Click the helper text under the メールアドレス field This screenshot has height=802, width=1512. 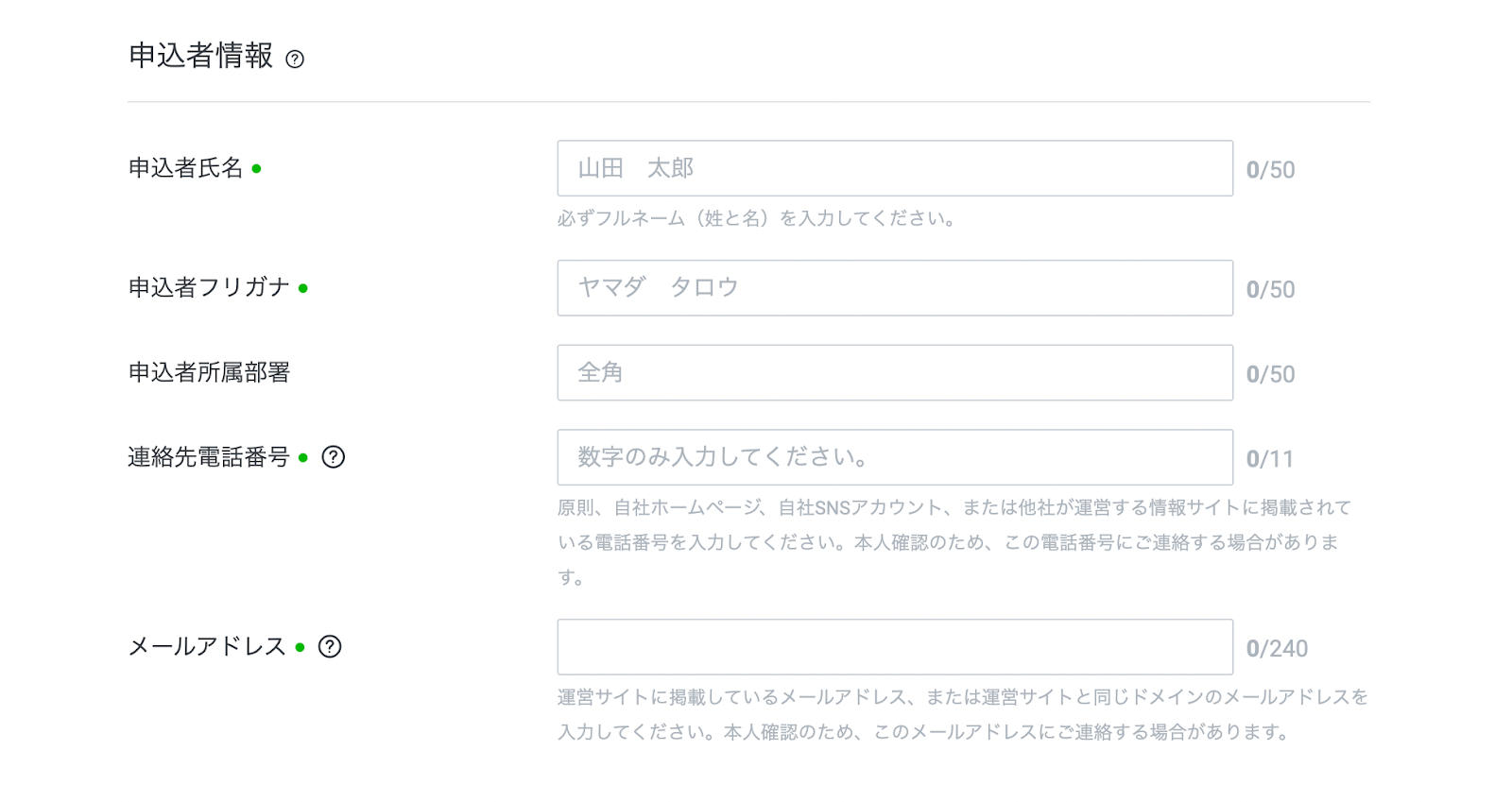(962, 714)
